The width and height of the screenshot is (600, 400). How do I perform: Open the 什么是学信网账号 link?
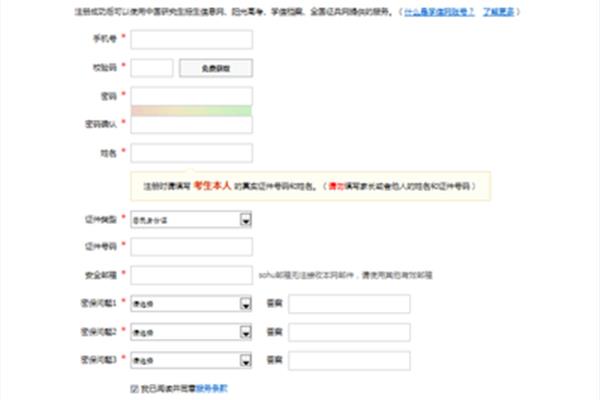tap(439, 12)
